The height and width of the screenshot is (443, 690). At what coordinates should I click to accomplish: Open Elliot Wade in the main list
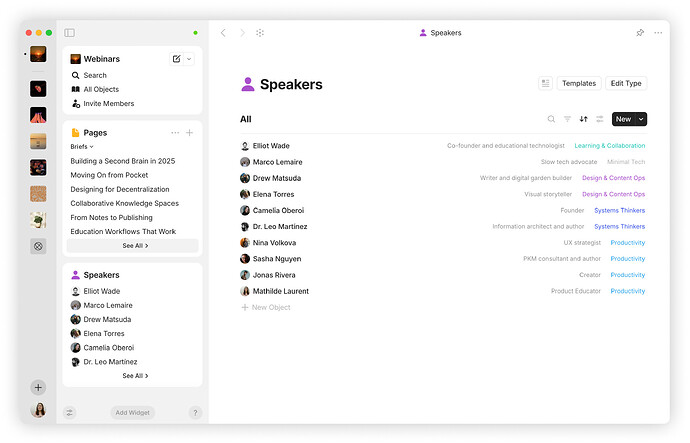click(271, 146)
